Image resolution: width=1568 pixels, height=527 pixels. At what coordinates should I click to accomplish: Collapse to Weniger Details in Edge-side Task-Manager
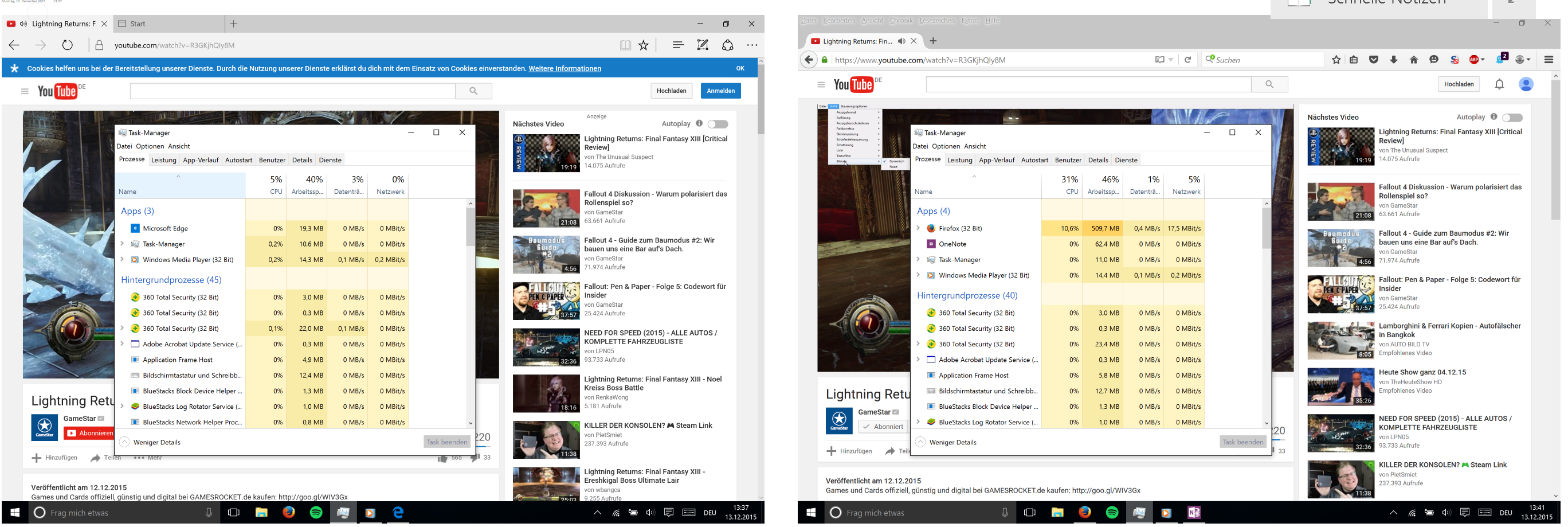(150, 442)
